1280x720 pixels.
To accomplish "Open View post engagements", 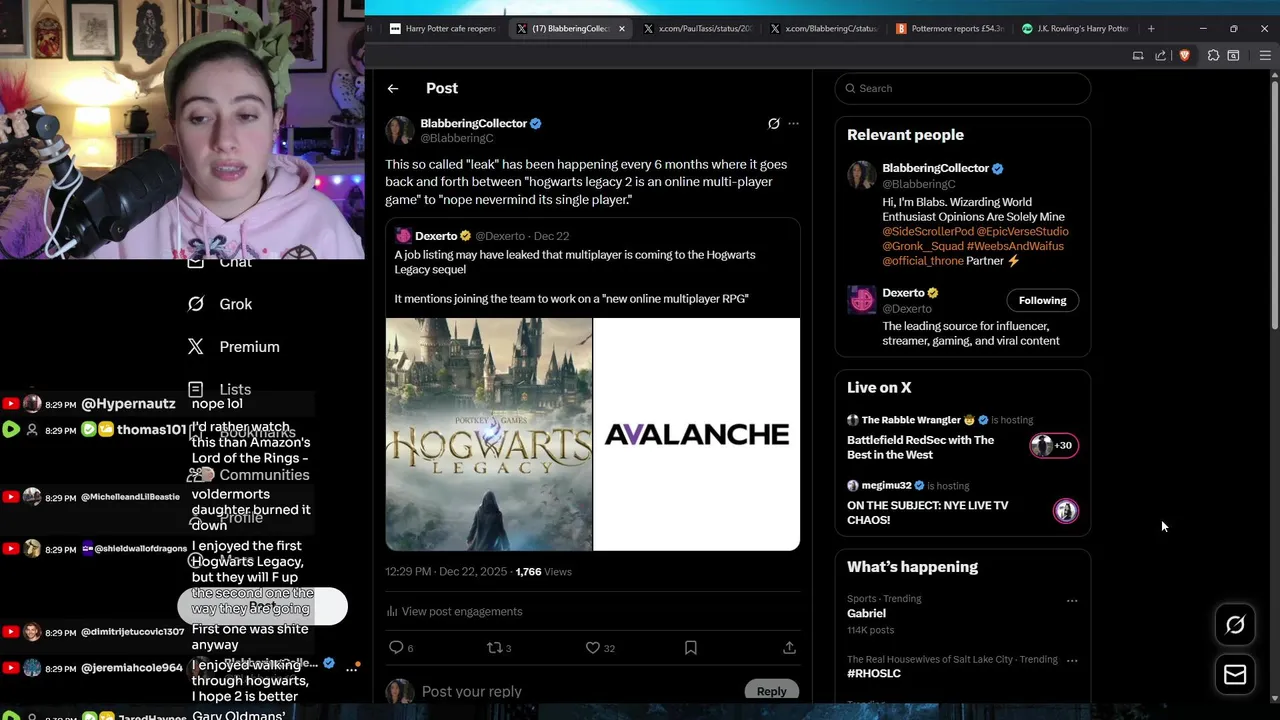I will (x=454, y=611).
